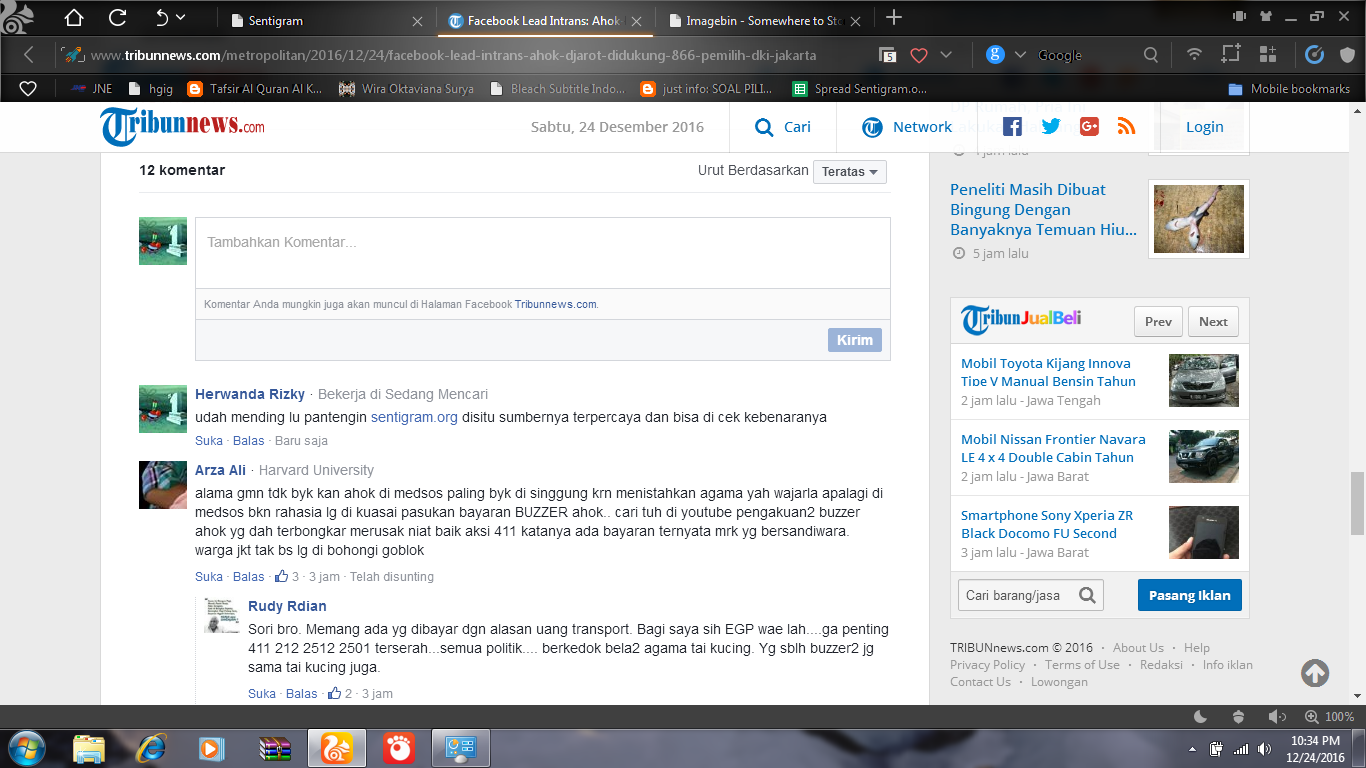Open the sentigram.org link in the comment
1366x768 pixels.
coord(414,417)
